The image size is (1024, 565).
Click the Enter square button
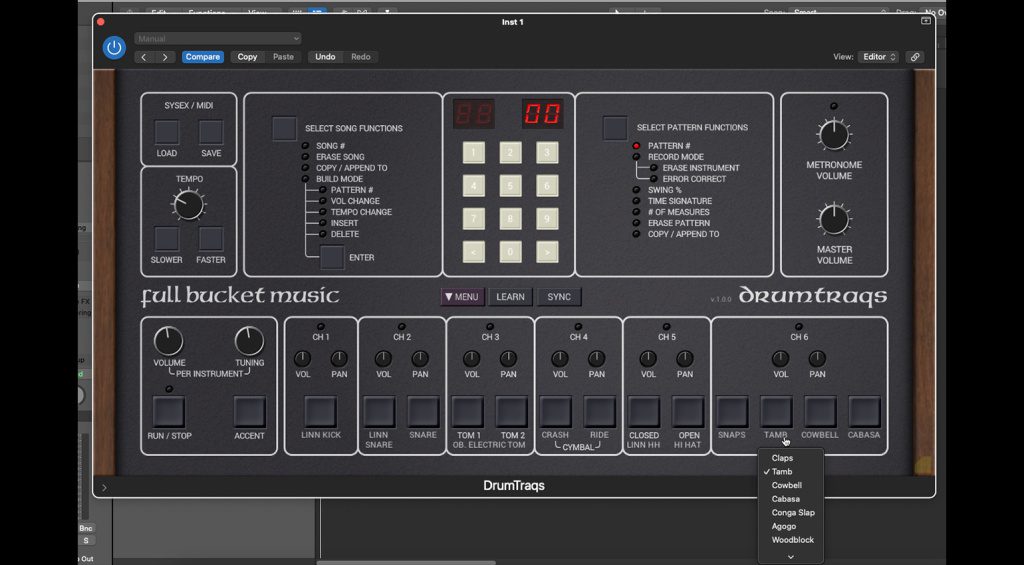pos(332,257)
